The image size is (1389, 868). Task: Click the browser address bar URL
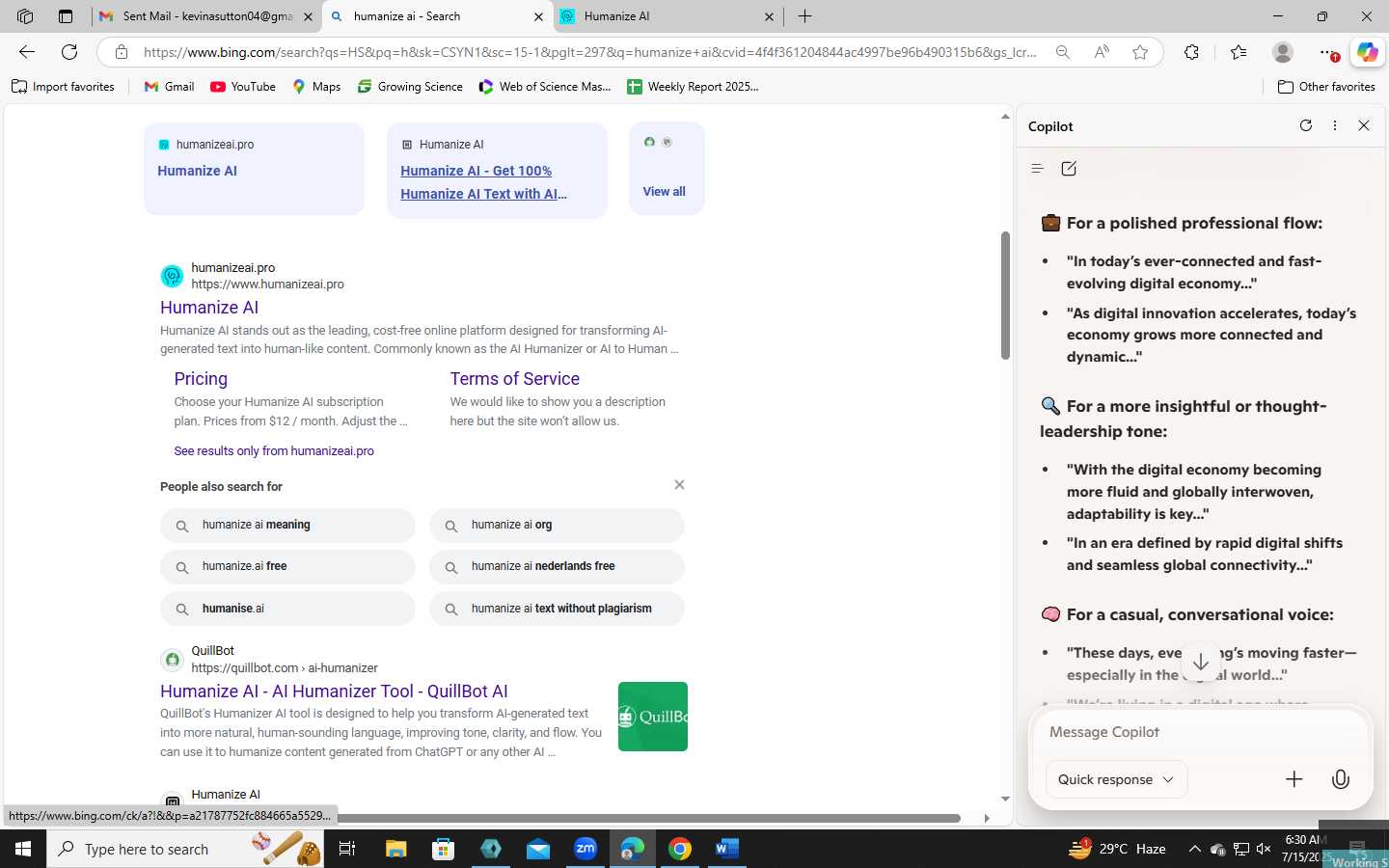coord(590,52)
